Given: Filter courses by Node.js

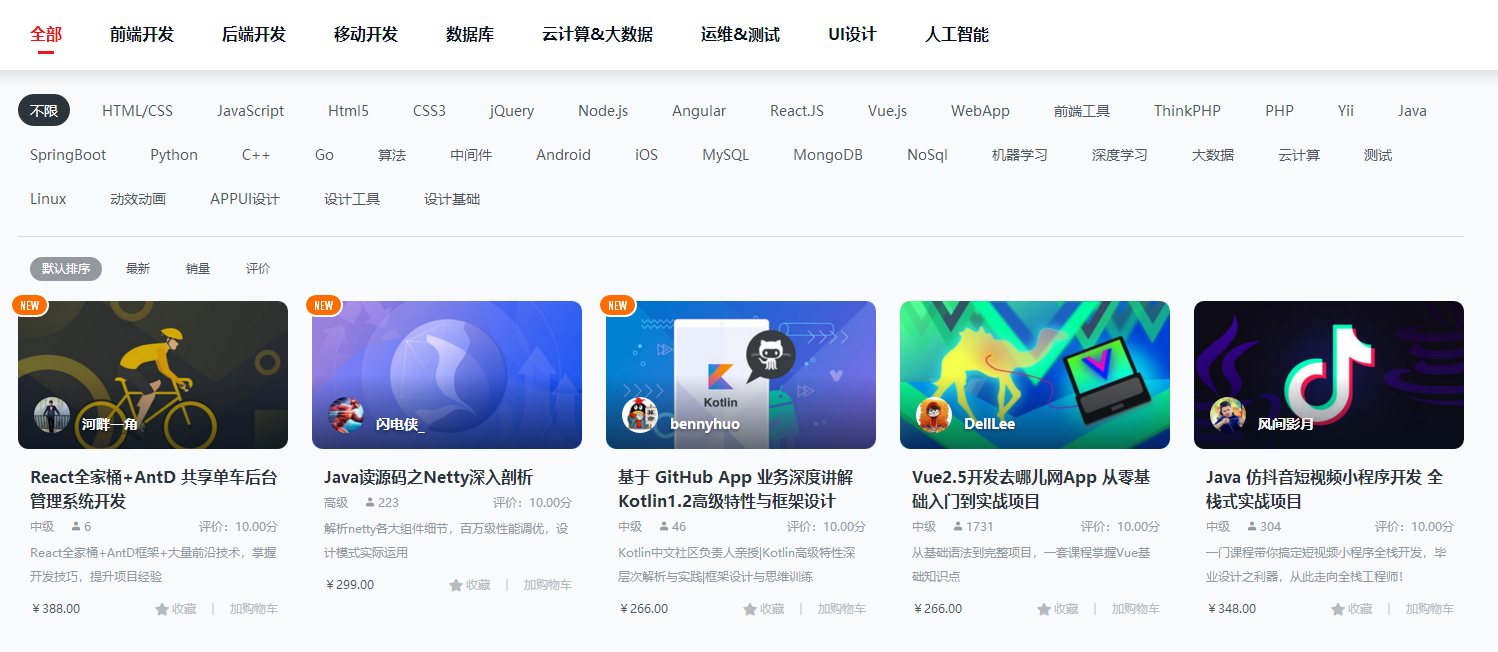Looking at the screenshot, I should point(603,111).
